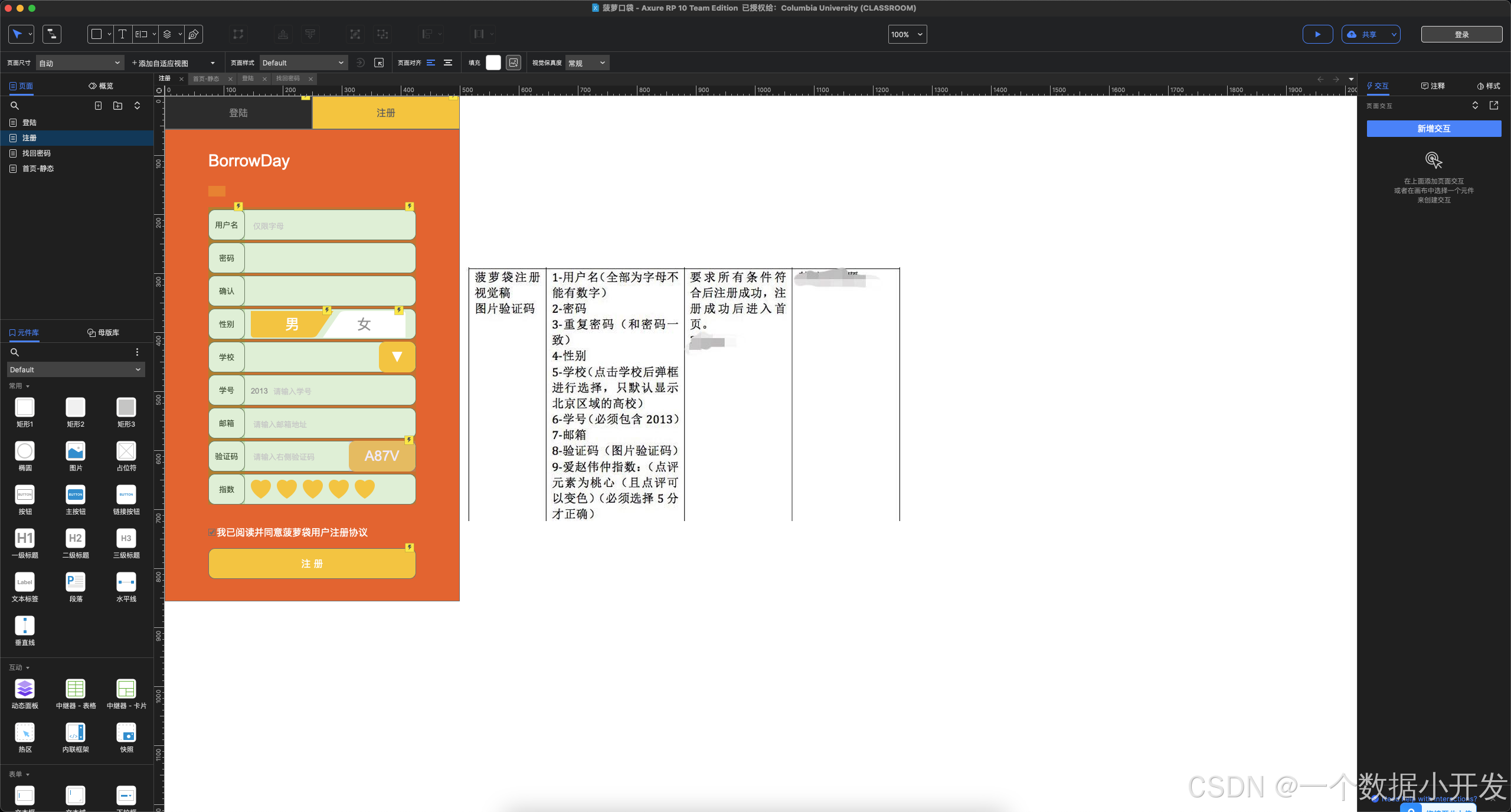Open the 母版库 masters tab
Viewport: 1511px width, 812px height.
click(x=103, y=333)
